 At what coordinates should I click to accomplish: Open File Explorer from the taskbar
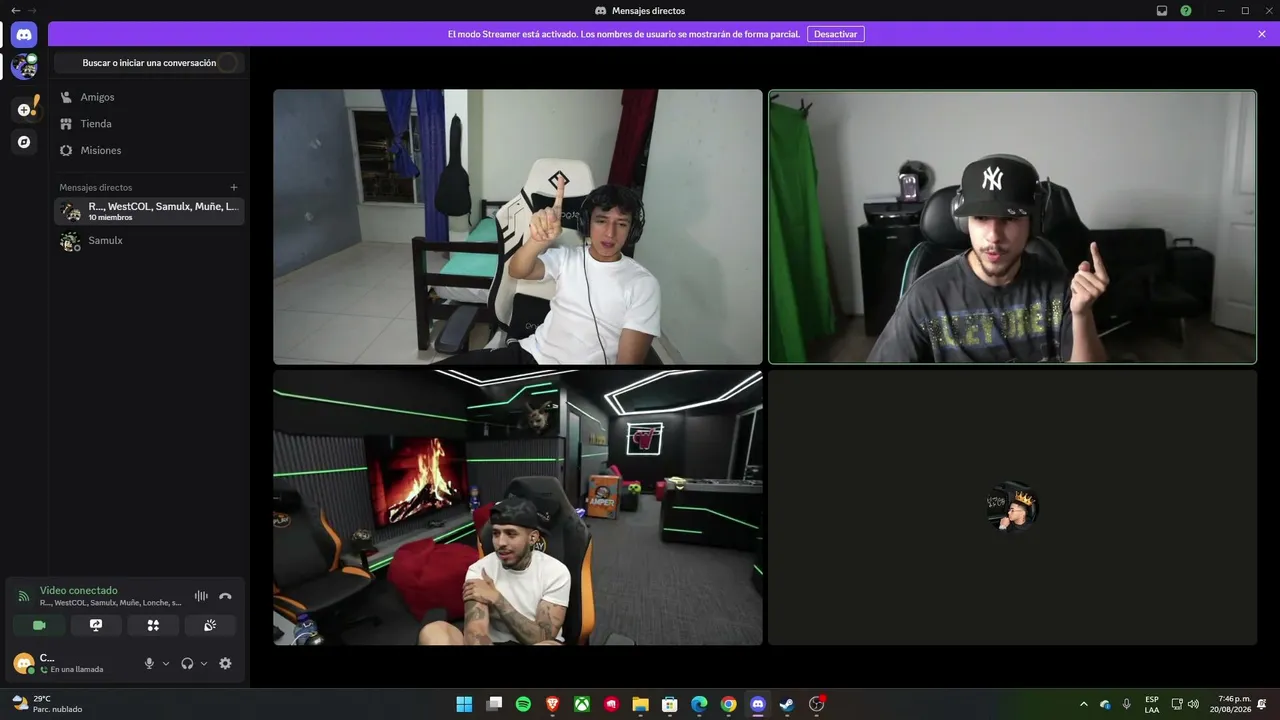tap(640, 704)
